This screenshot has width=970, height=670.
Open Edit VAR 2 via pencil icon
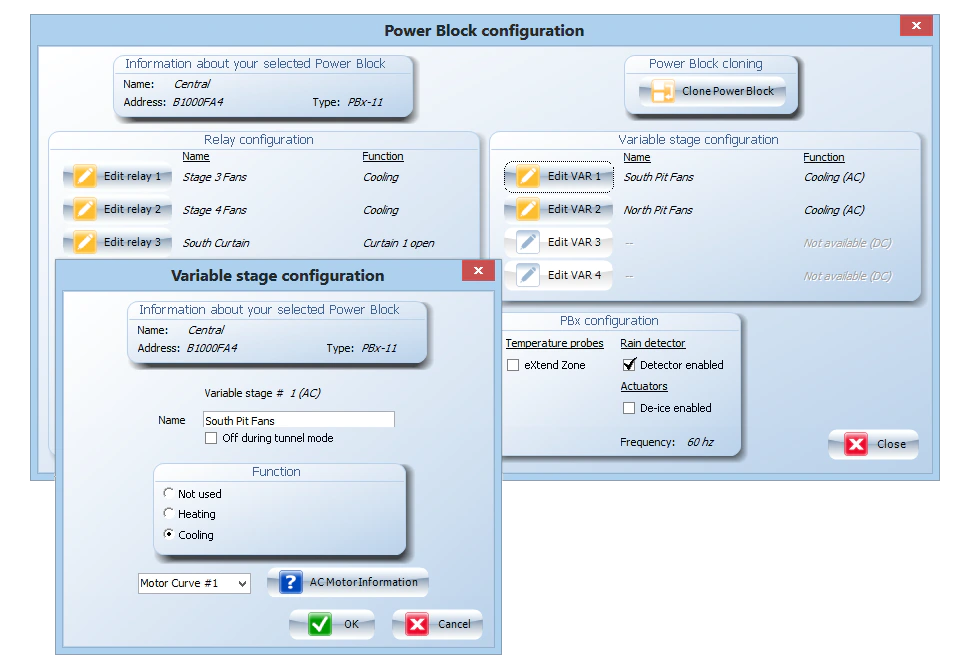point(528,210)
